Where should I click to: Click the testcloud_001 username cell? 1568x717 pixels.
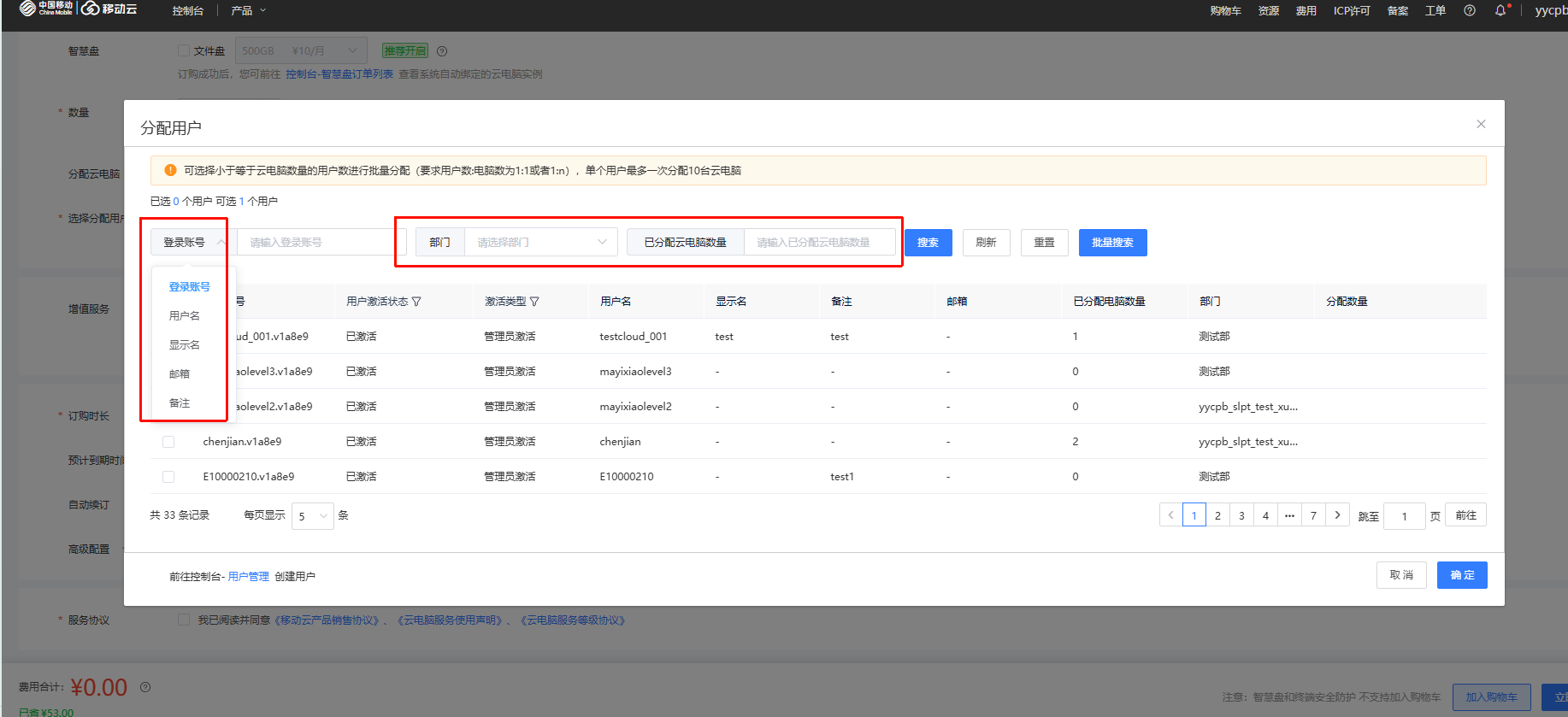pos(634,337)
